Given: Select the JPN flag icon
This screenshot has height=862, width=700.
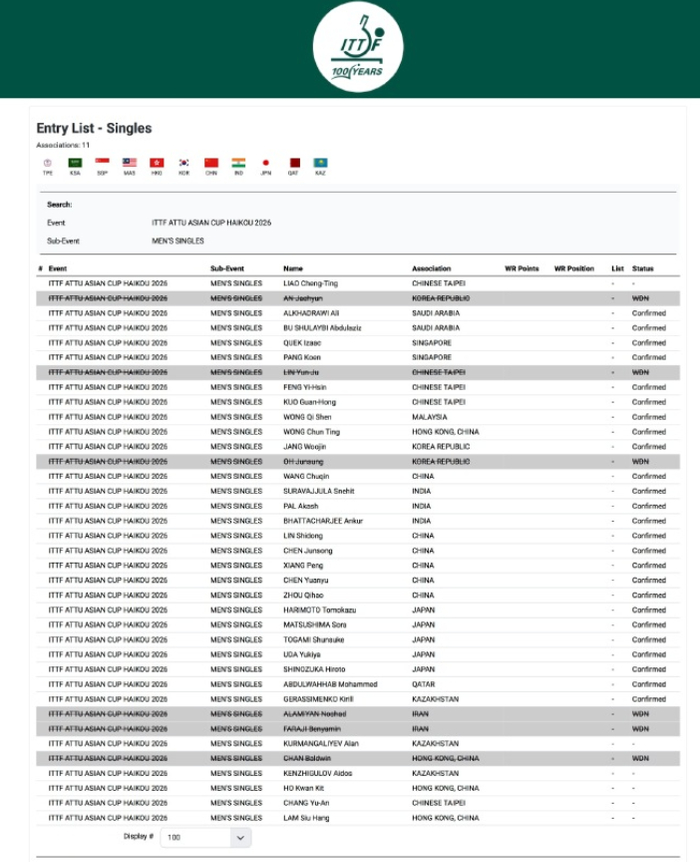Looking at the screenshot, I should 266,163.
